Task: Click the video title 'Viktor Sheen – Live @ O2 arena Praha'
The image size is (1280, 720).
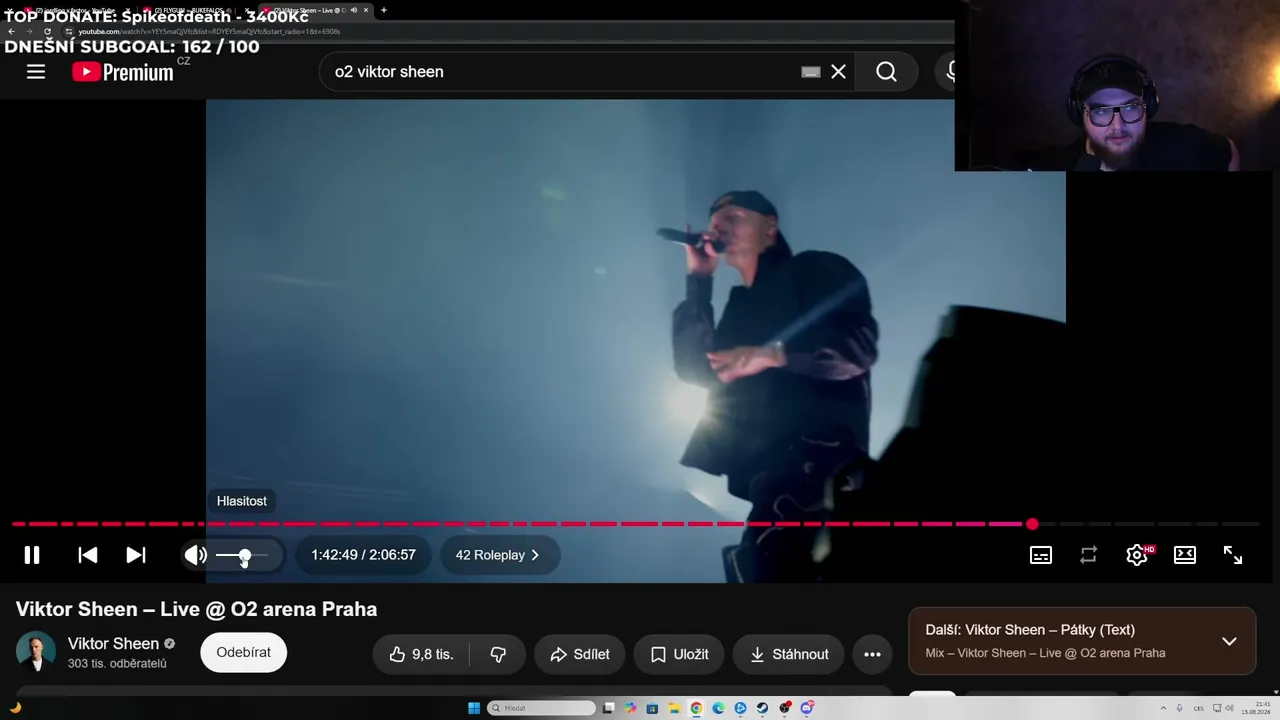Action: click(196, 609)
